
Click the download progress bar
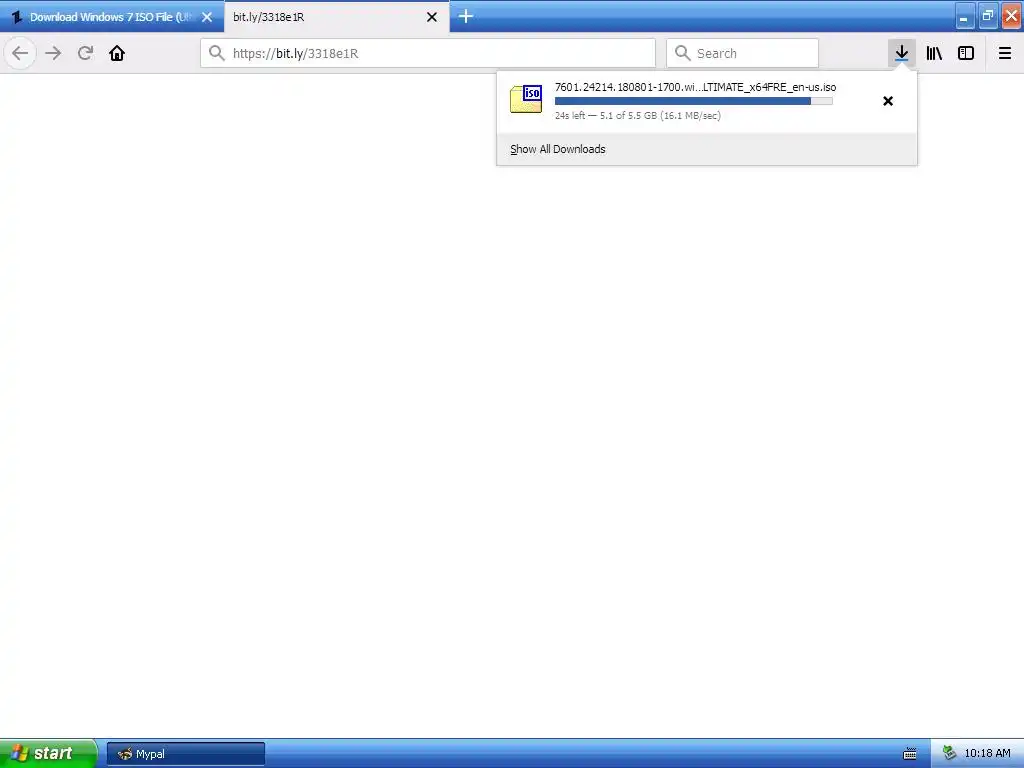tap(694, 101)
